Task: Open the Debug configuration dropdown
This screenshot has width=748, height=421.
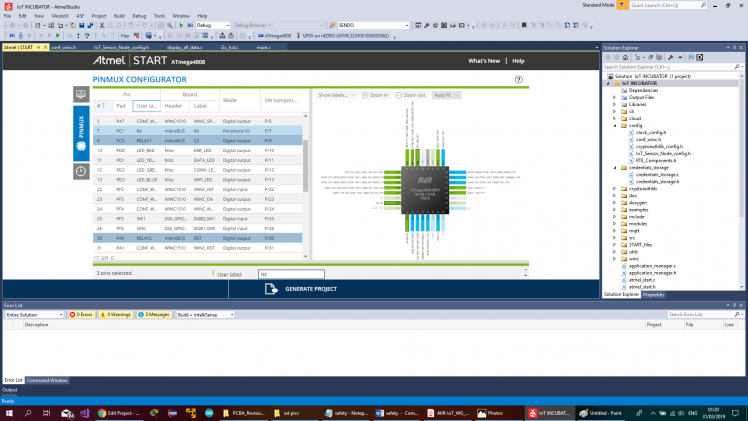Action: (213, 25)
